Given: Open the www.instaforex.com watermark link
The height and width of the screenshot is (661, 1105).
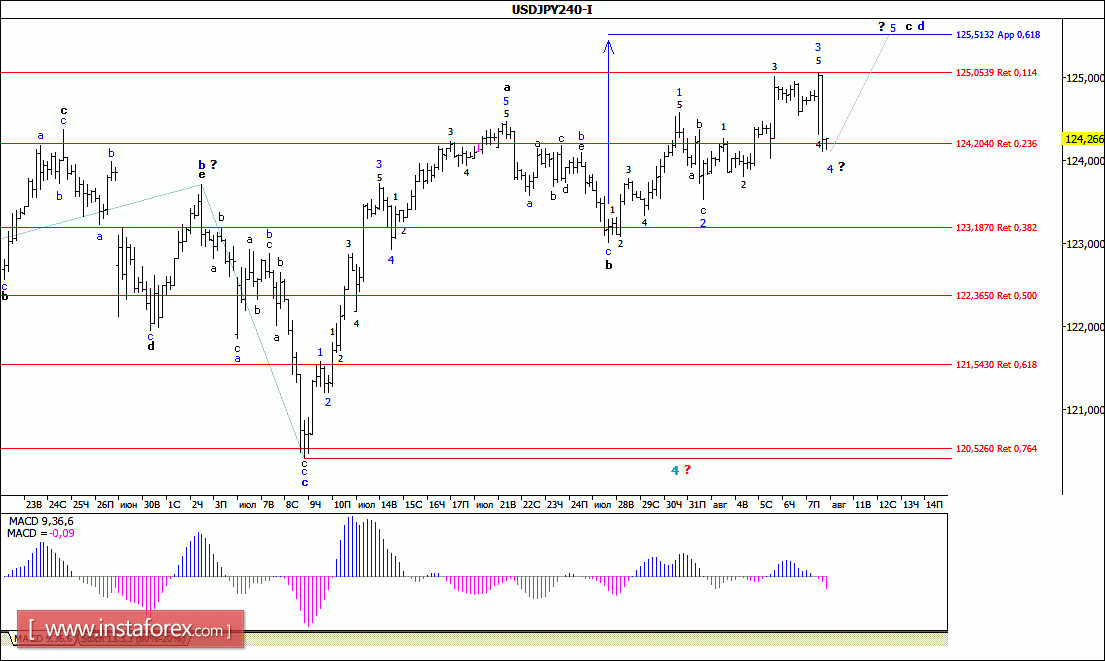Looking at the screenshot, I should coord(130,629).
